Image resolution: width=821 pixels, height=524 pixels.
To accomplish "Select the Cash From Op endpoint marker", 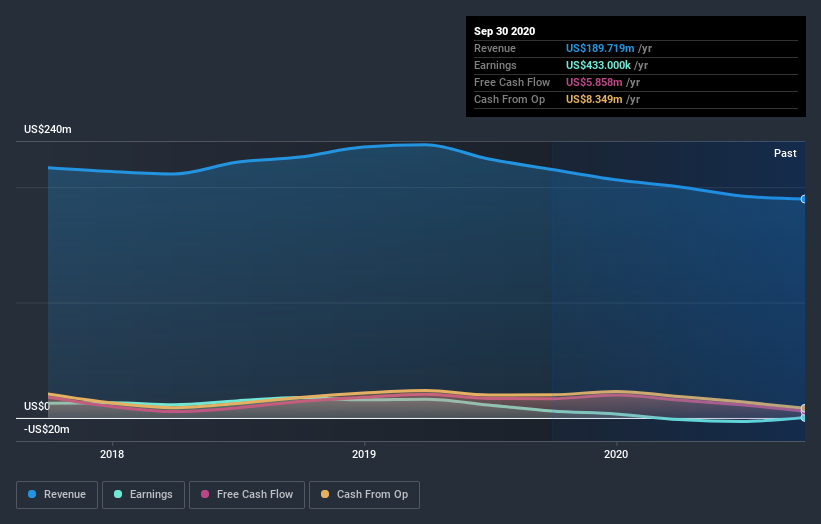I will pos(804,408).
